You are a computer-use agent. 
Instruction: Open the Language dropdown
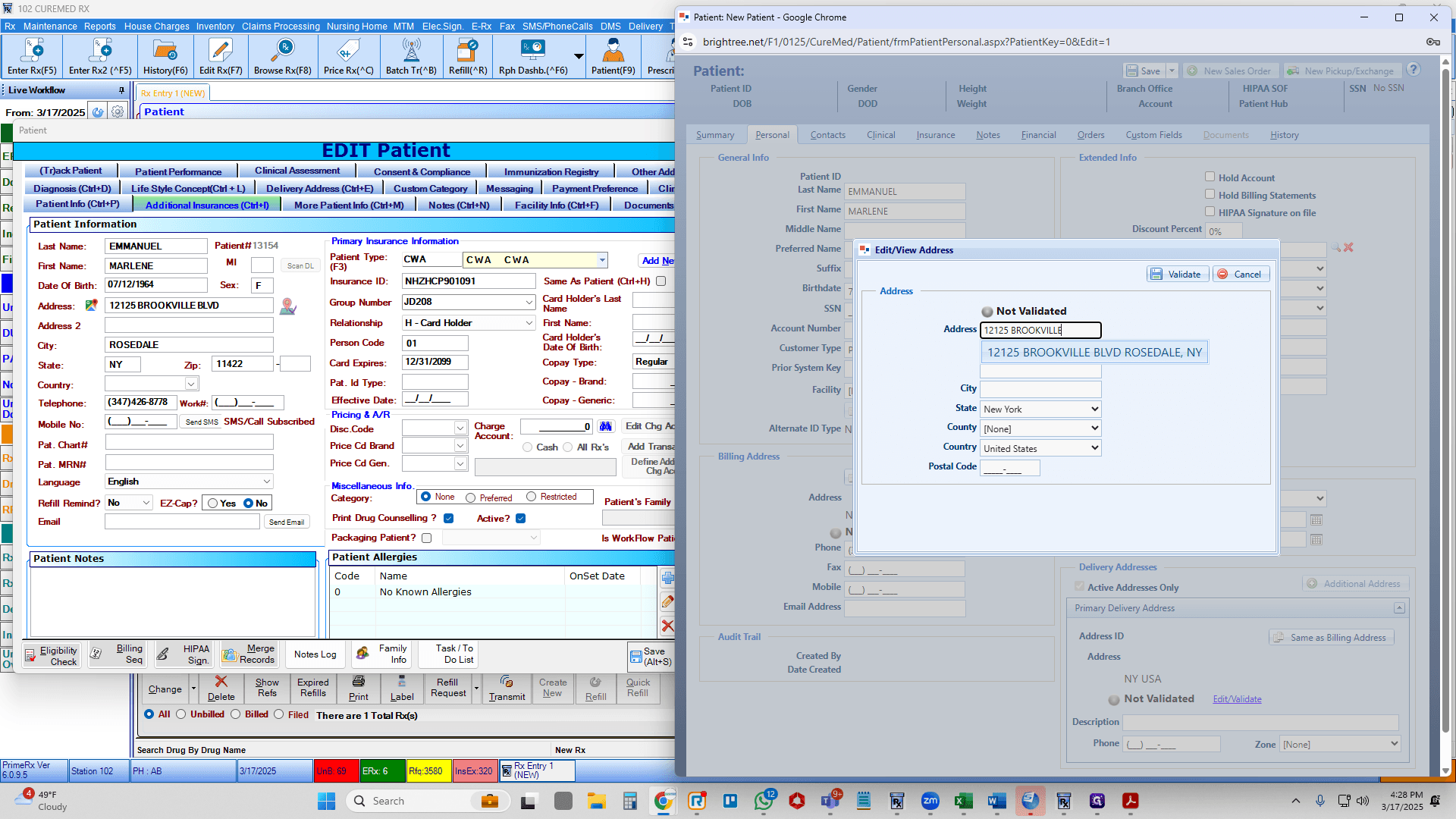(x=267, y=482)
